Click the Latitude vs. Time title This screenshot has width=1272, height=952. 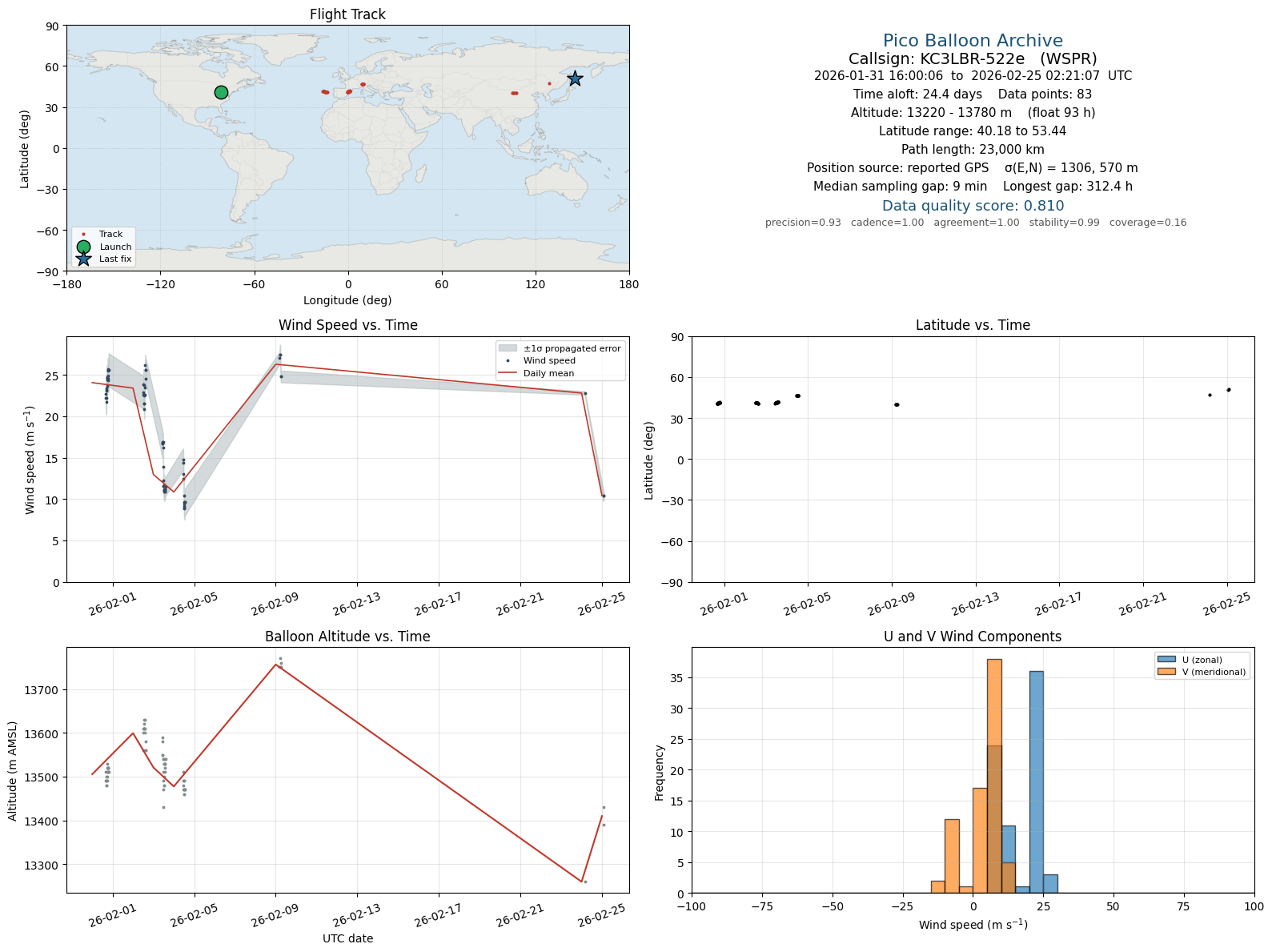[973, 325]
